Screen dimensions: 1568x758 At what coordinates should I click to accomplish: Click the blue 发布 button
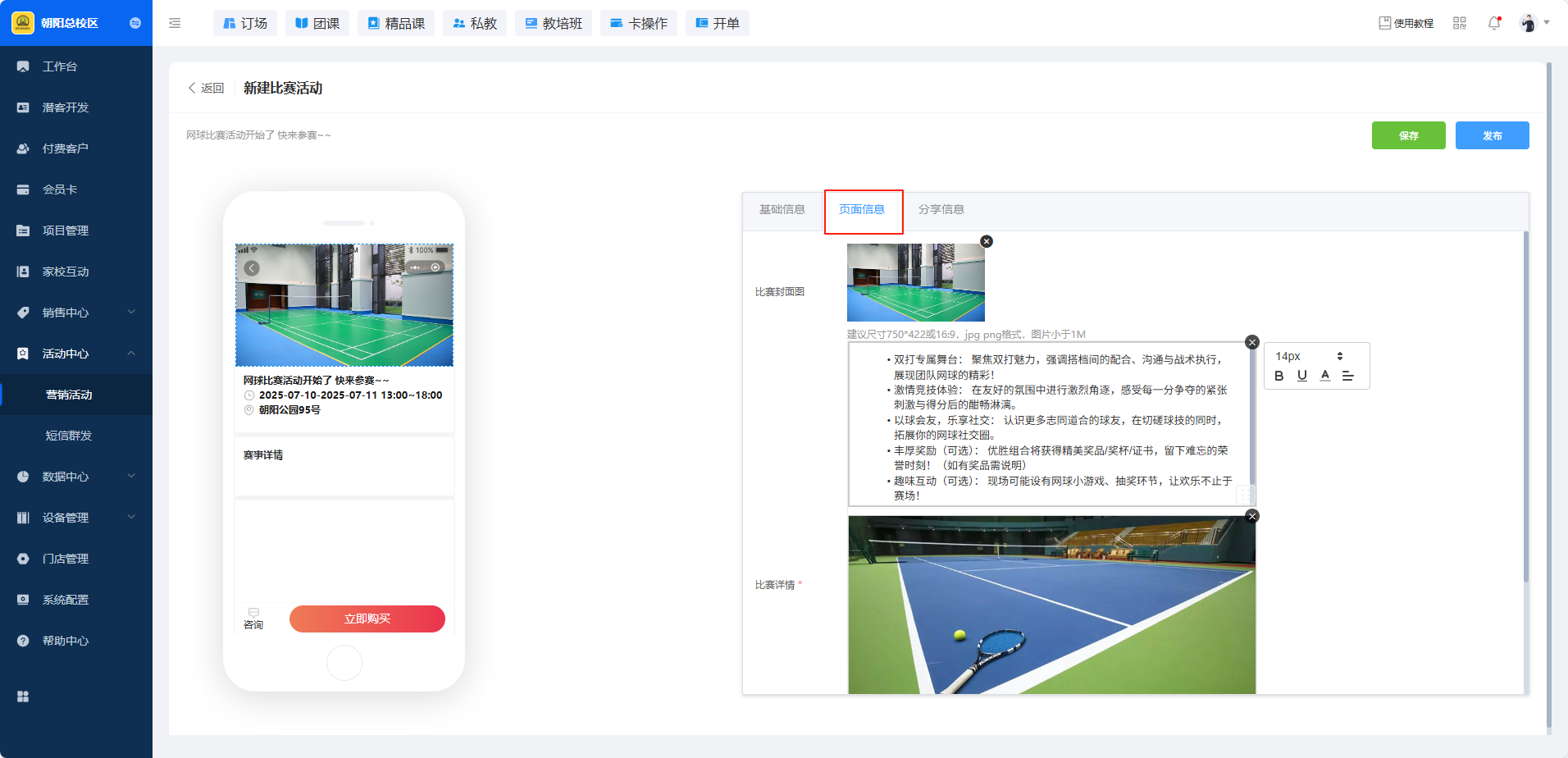1492,135
